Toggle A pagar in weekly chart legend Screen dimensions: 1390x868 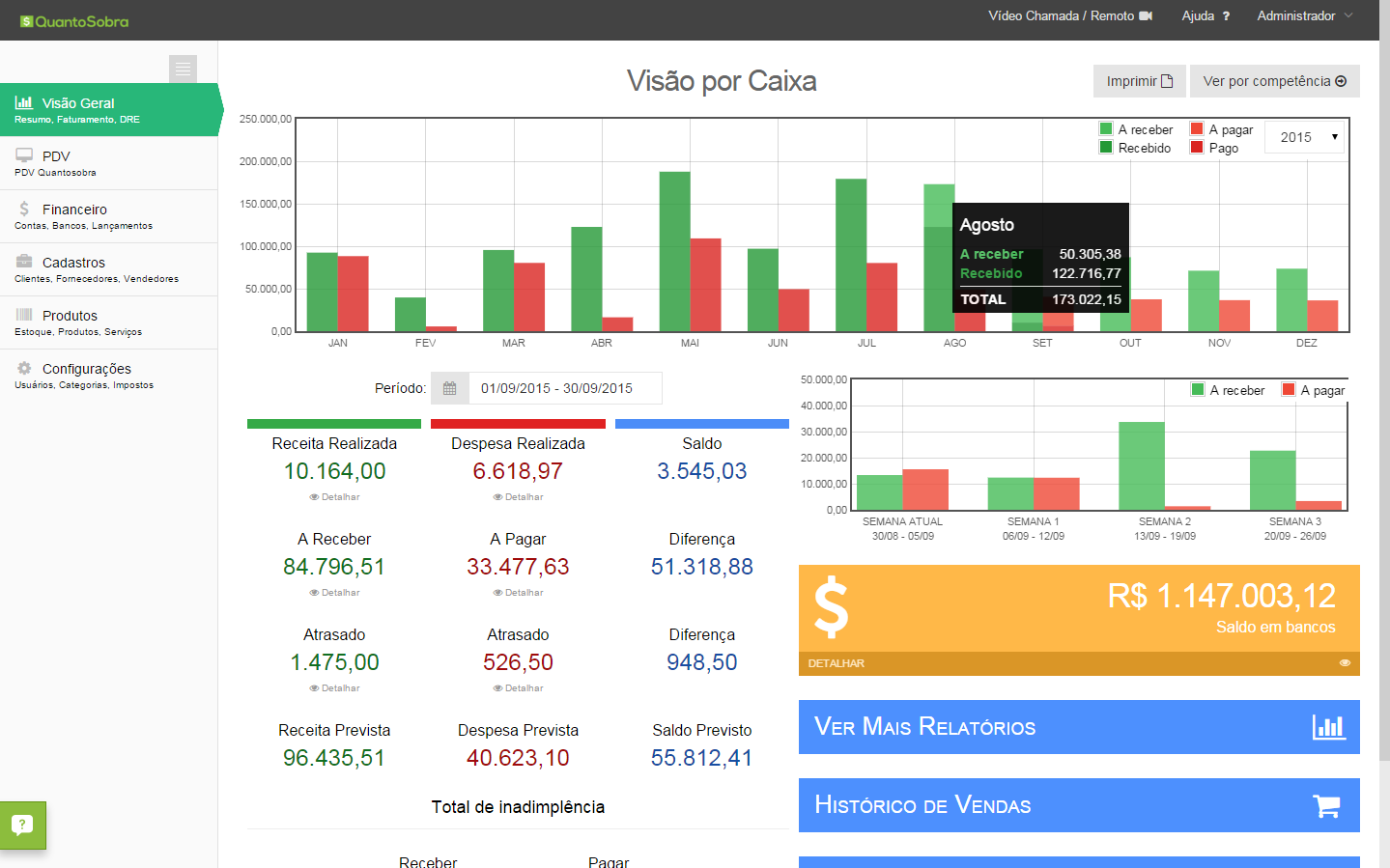click(1314, 390)
